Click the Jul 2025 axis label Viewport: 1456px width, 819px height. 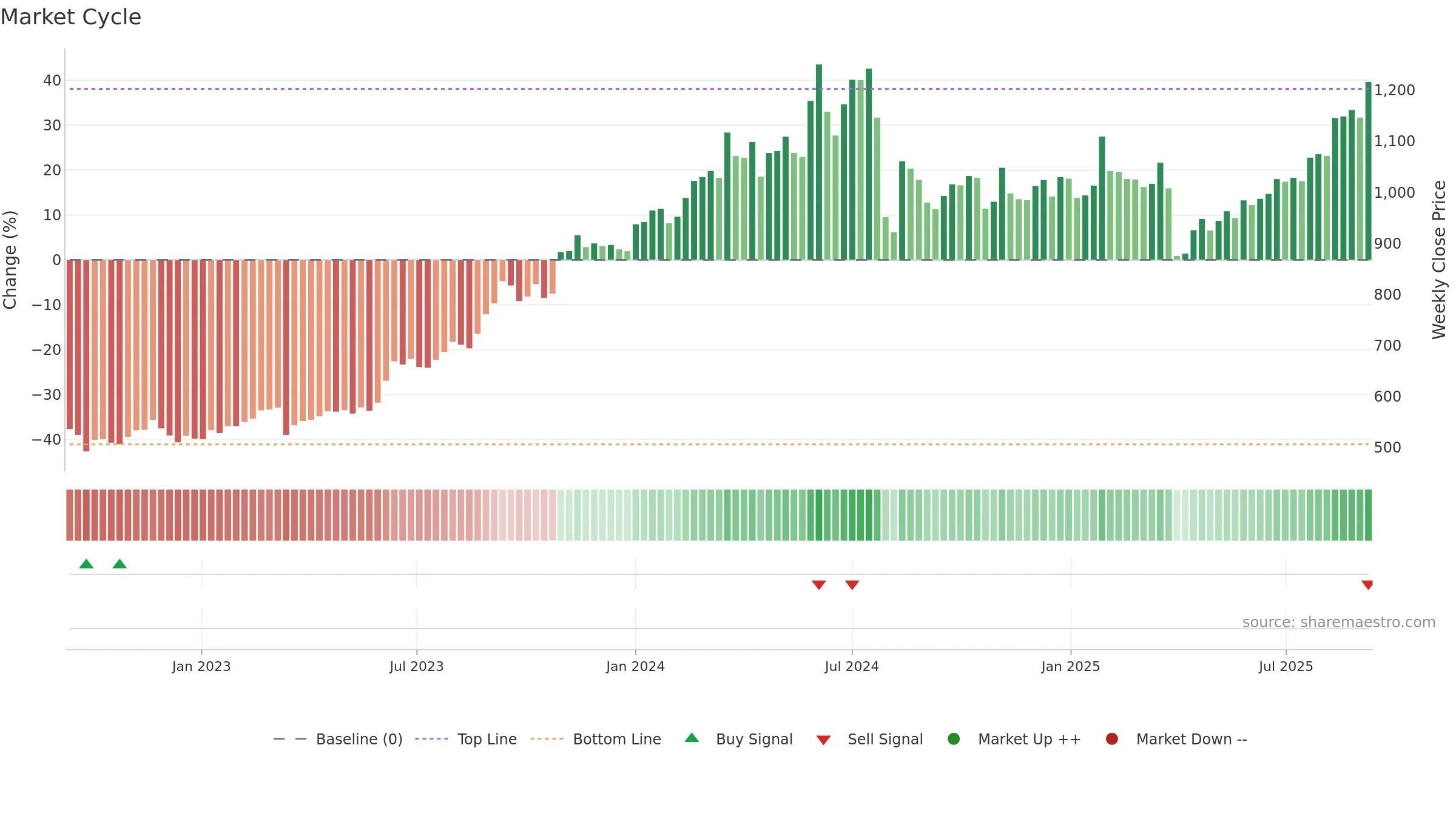[x=1286, y=666]
